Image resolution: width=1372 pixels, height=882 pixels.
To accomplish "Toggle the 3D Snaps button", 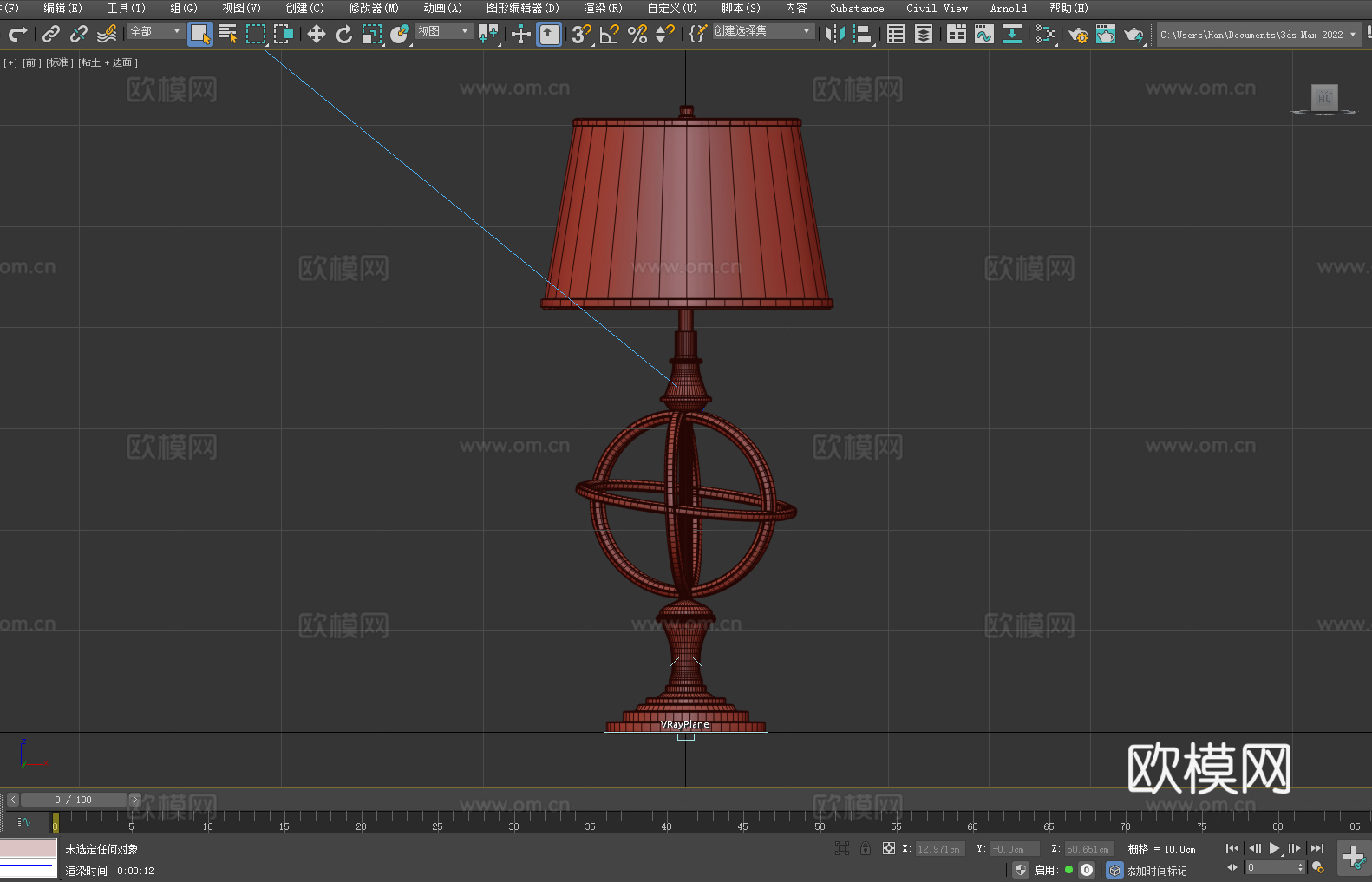I will pyautogui.click(x=580, y=34).
